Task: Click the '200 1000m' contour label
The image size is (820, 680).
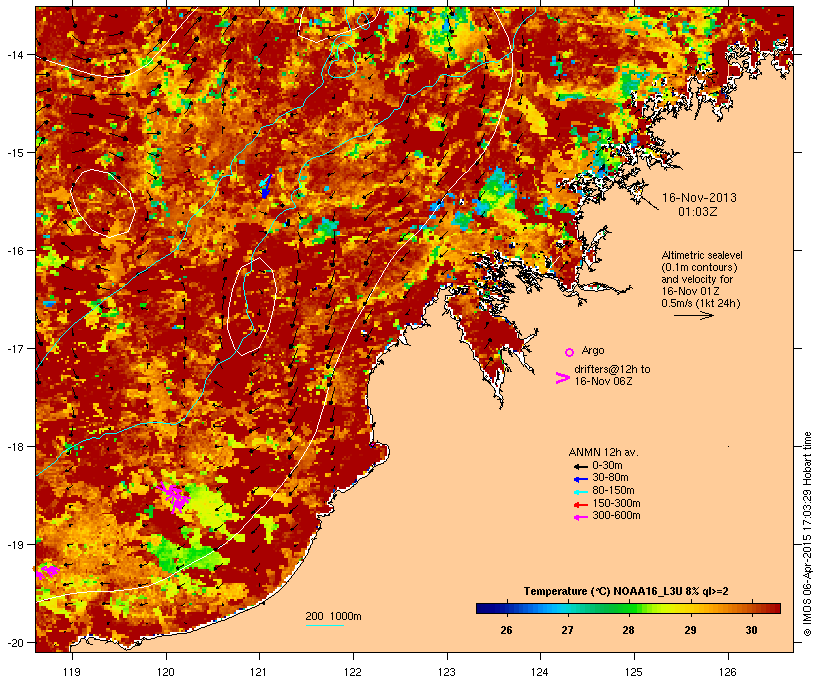Action: coord(333,616)
